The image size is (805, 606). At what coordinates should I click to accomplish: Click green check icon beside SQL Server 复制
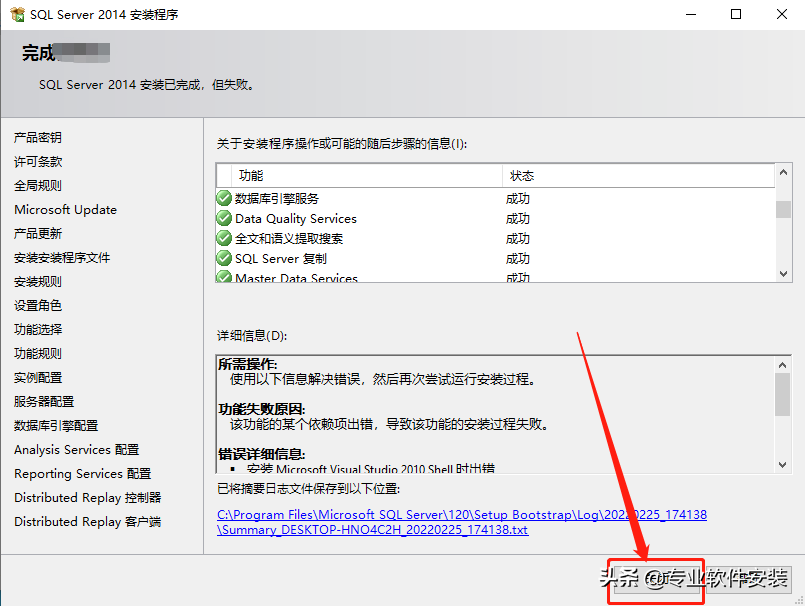pyautogui.click(x=224, y=258)
